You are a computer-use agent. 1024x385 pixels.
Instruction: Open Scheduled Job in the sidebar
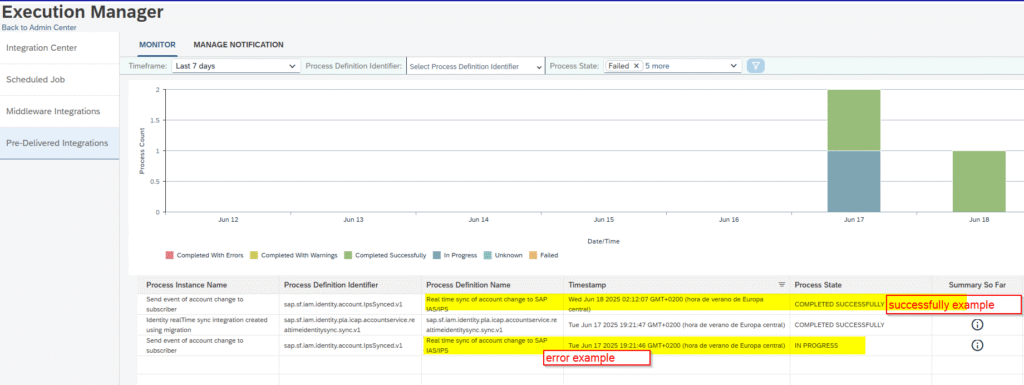(x=59, y=80)
